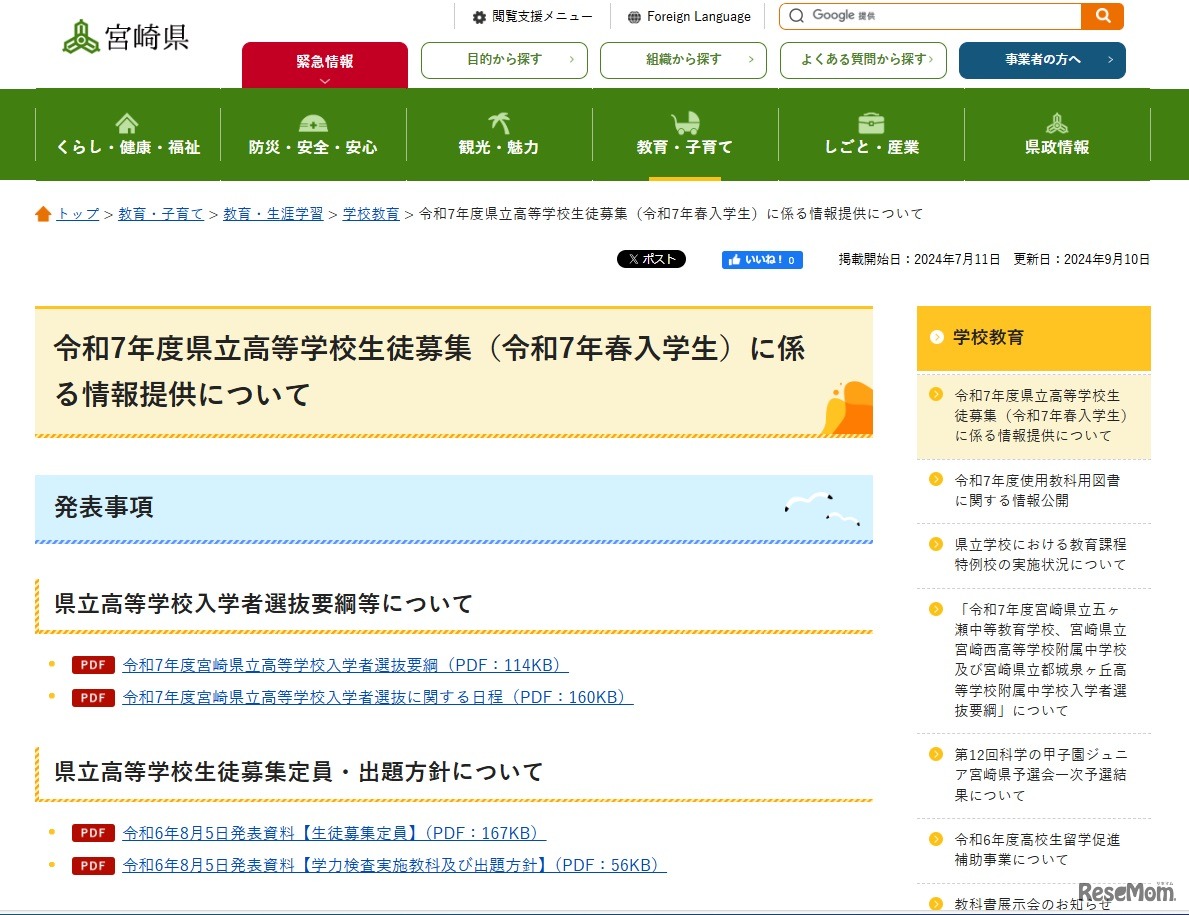Click the Google search magnifier icon
The width and height of the screenshot is (1189, 915).
point(1102,16)
